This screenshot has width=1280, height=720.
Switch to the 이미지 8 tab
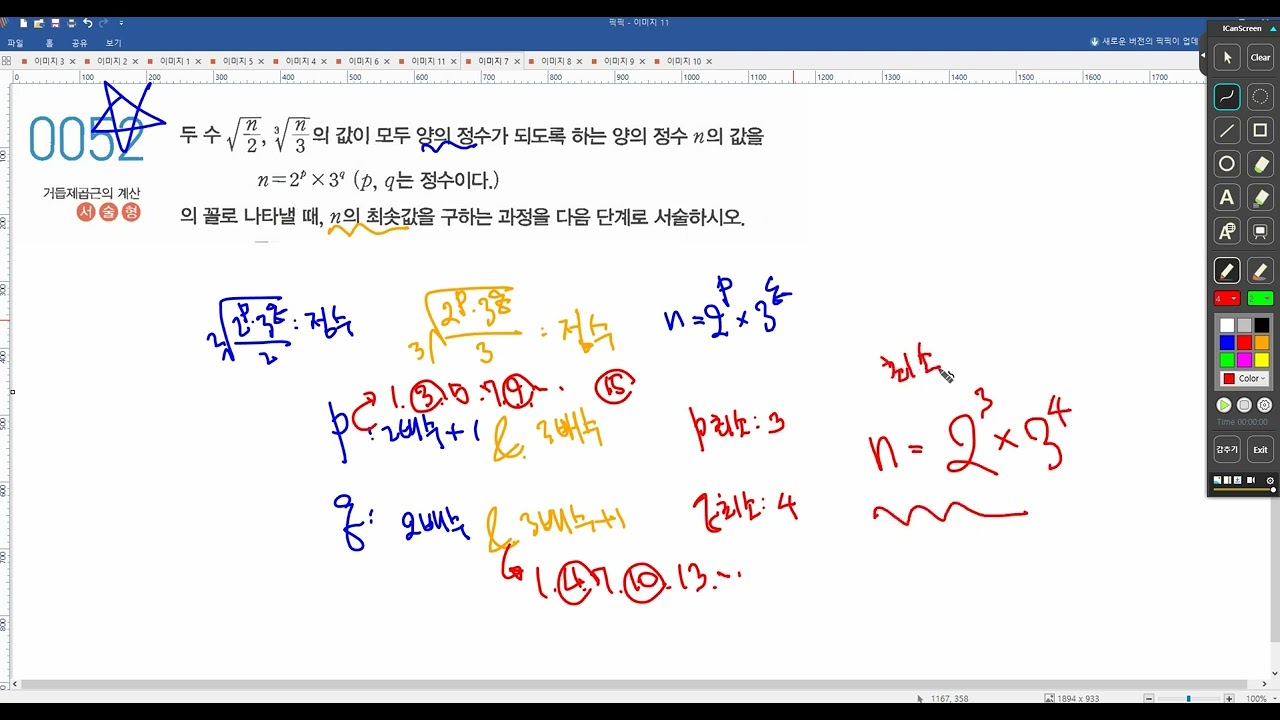point(555,61)
